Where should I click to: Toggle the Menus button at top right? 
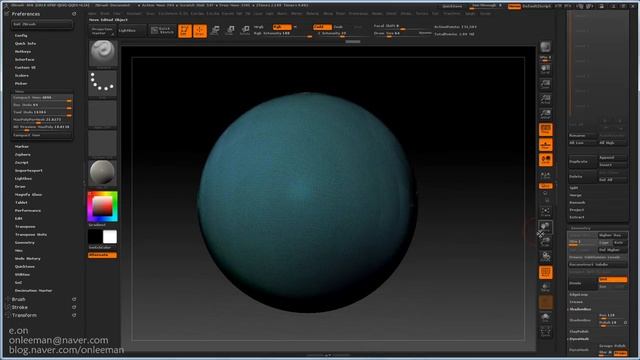coord(514,7)
